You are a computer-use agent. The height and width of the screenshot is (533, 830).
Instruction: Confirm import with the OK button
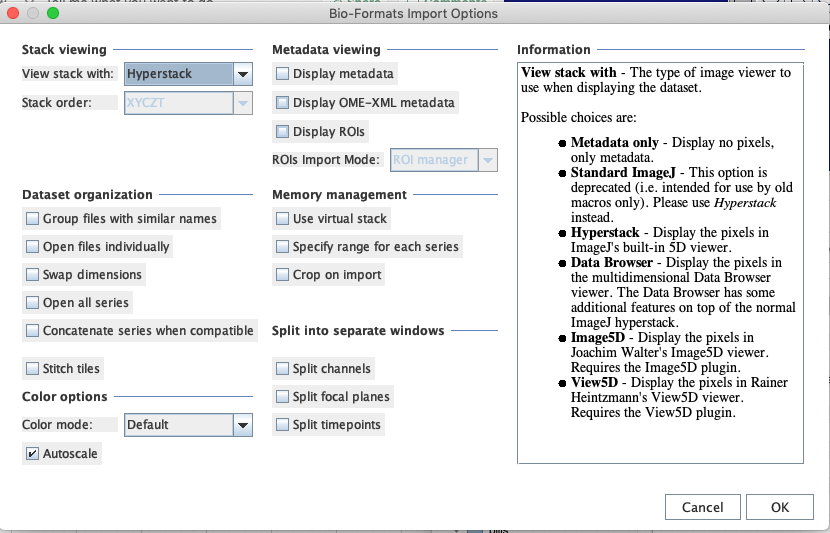780,507
